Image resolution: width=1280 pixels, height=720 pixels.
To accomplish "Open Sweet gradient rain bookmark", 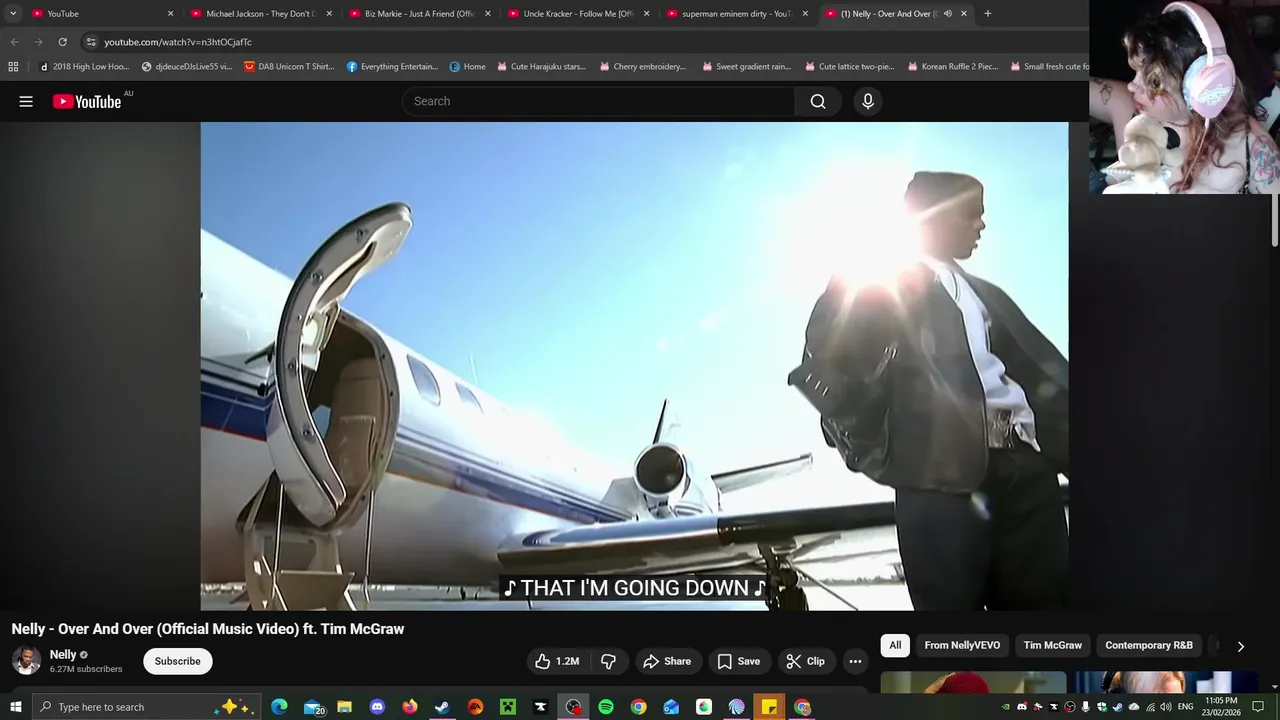I will (x=746, y=67).
